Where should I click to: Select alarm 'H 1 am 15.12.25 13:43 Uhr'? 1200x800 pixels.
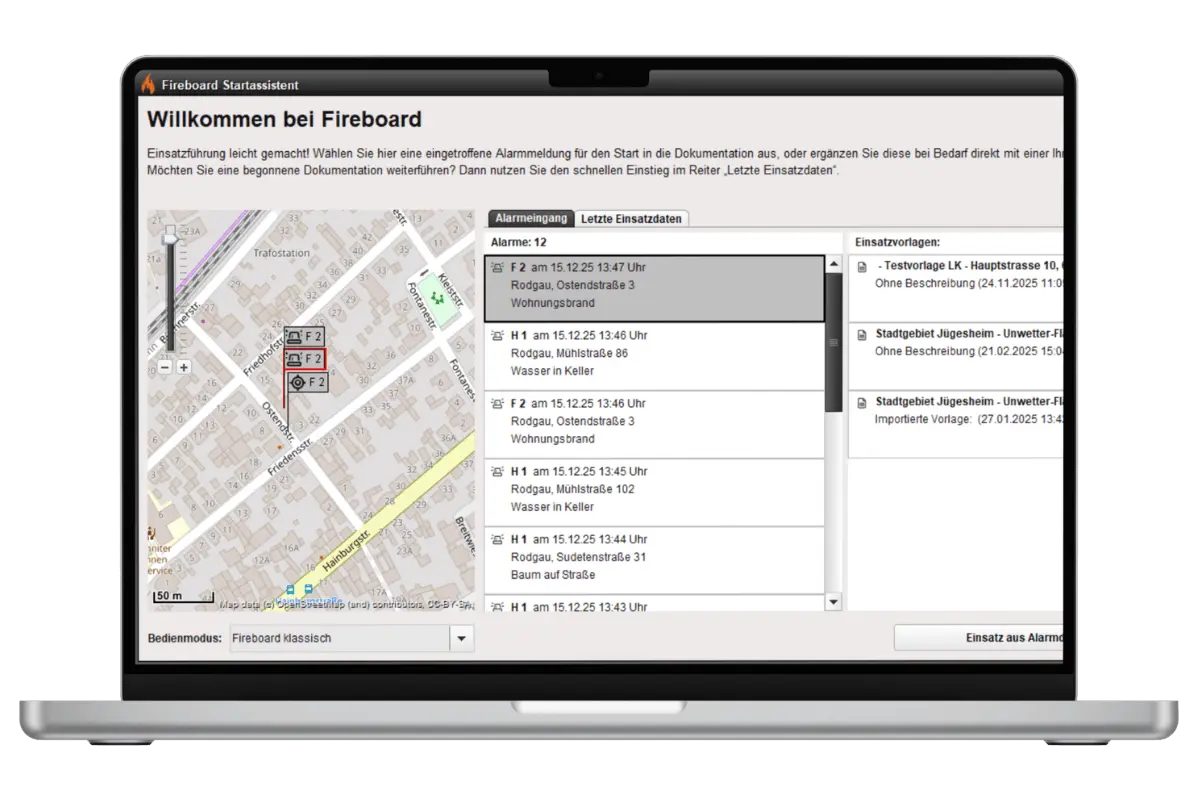click(x=655, y=604)
